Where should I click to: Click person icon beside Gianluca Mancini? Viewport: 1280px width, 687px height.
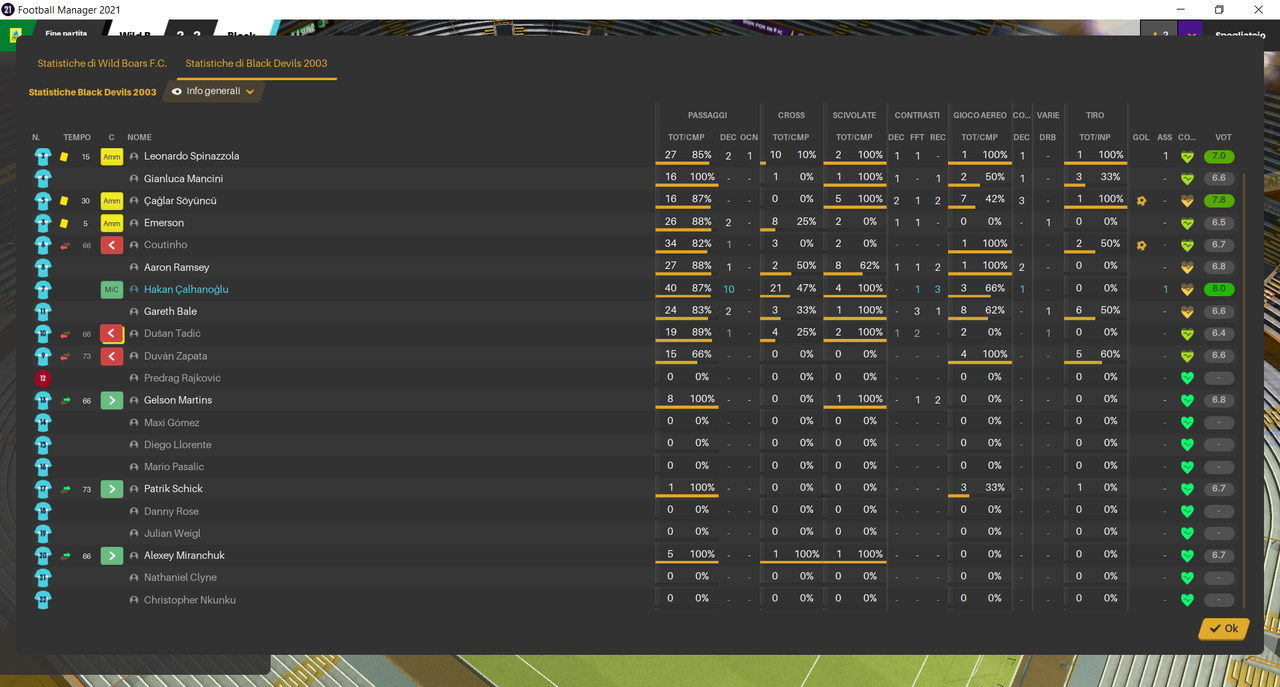point(134,179)
